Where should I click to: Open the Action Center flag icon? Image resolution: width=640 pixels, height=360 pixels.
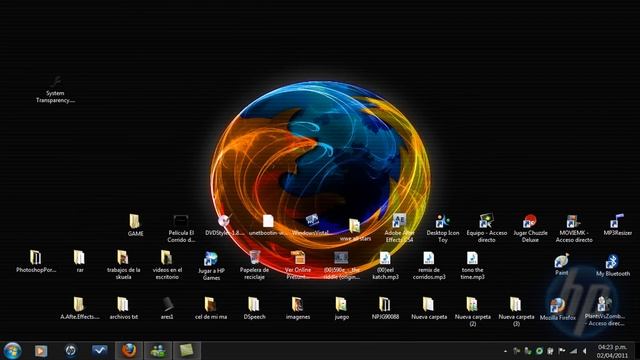[562, 351]
